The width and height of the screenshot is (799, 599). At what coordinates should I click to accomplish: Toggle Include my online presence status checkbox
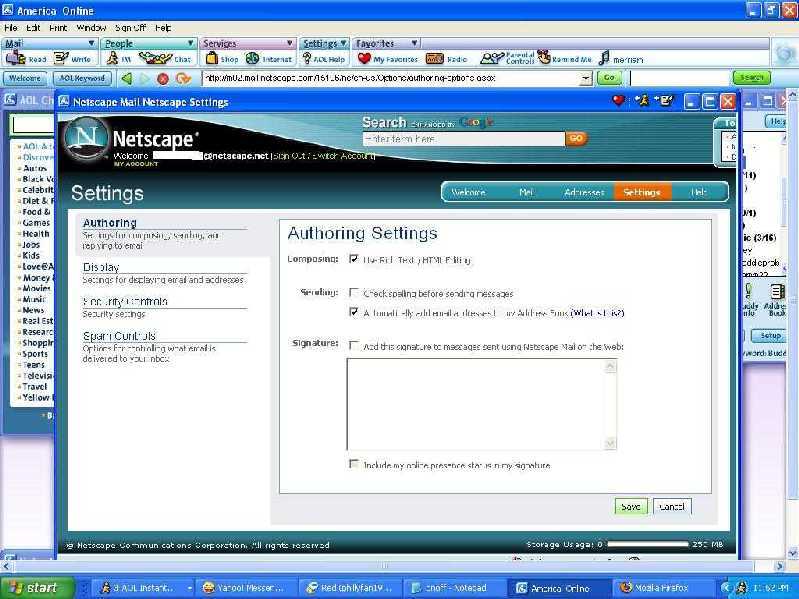coord(354,464)
